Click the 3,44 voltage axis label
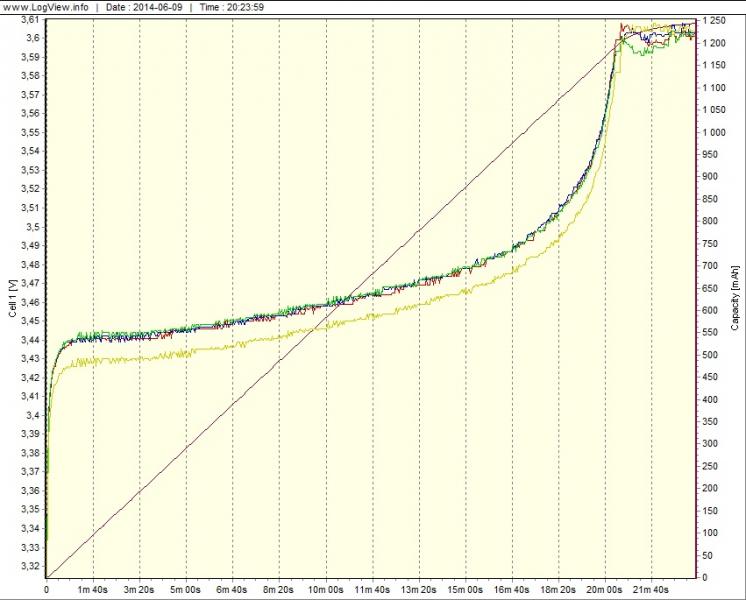The width and height of the screenshot is (746, 600). 30,340
